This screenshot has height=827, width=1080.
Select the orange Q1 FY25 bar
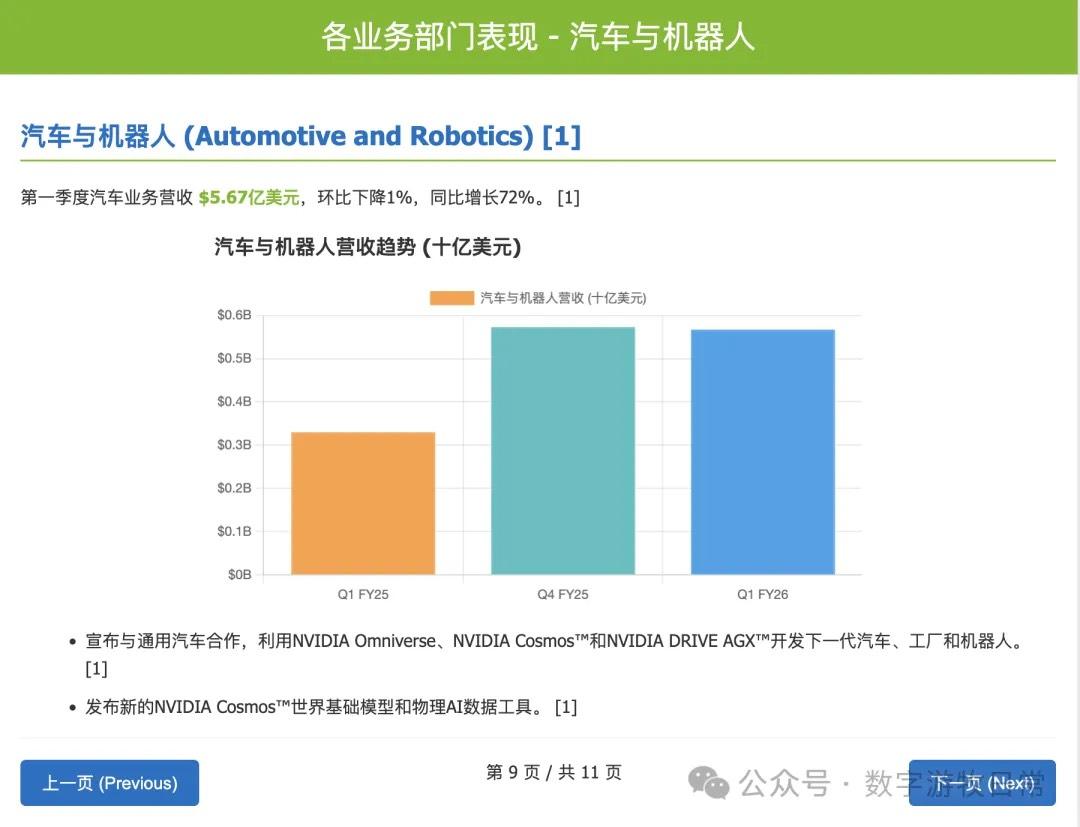click(362, 503)
